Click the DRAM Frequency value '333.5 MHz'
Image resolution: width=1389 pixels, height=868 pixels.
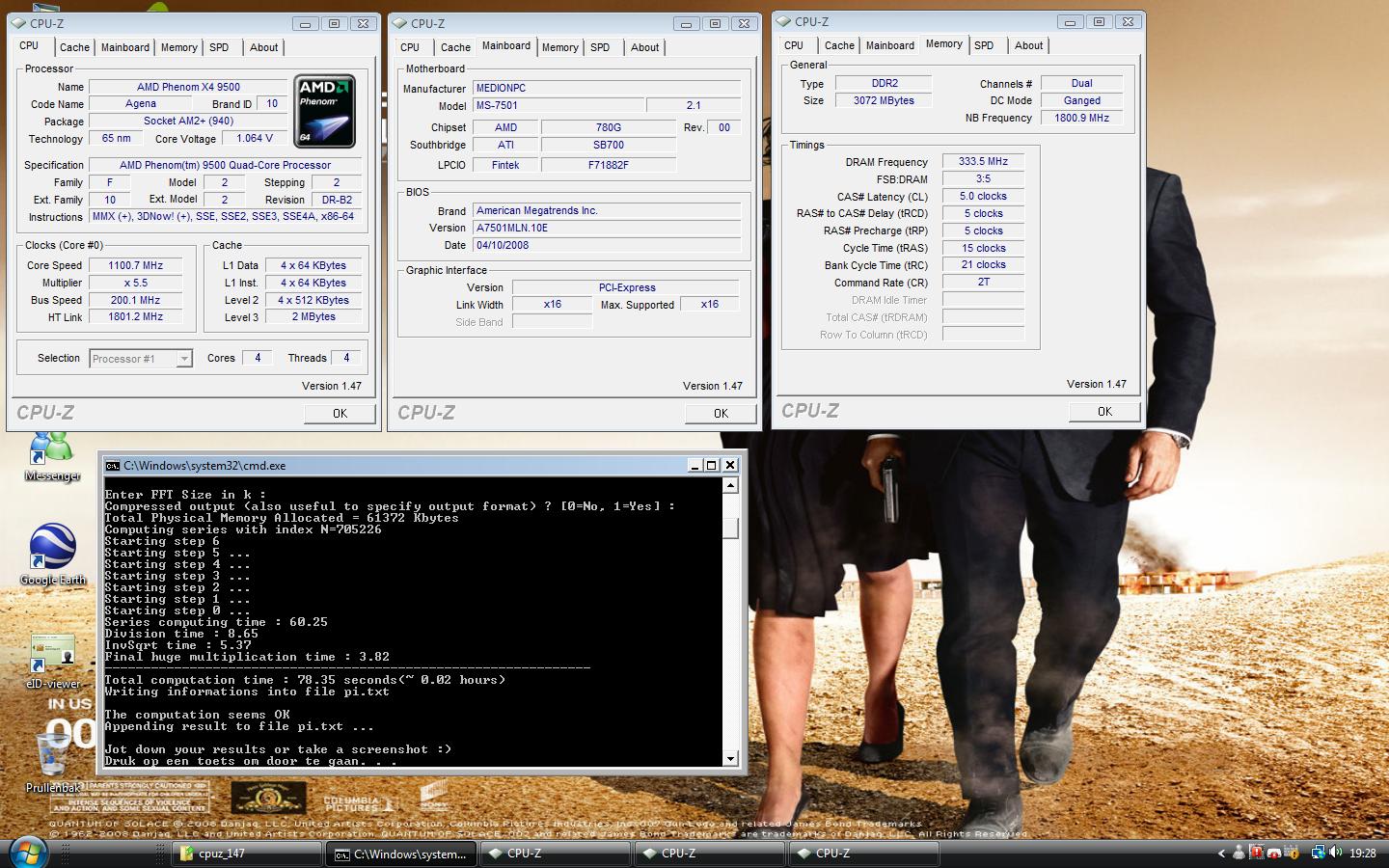point(983,162)
